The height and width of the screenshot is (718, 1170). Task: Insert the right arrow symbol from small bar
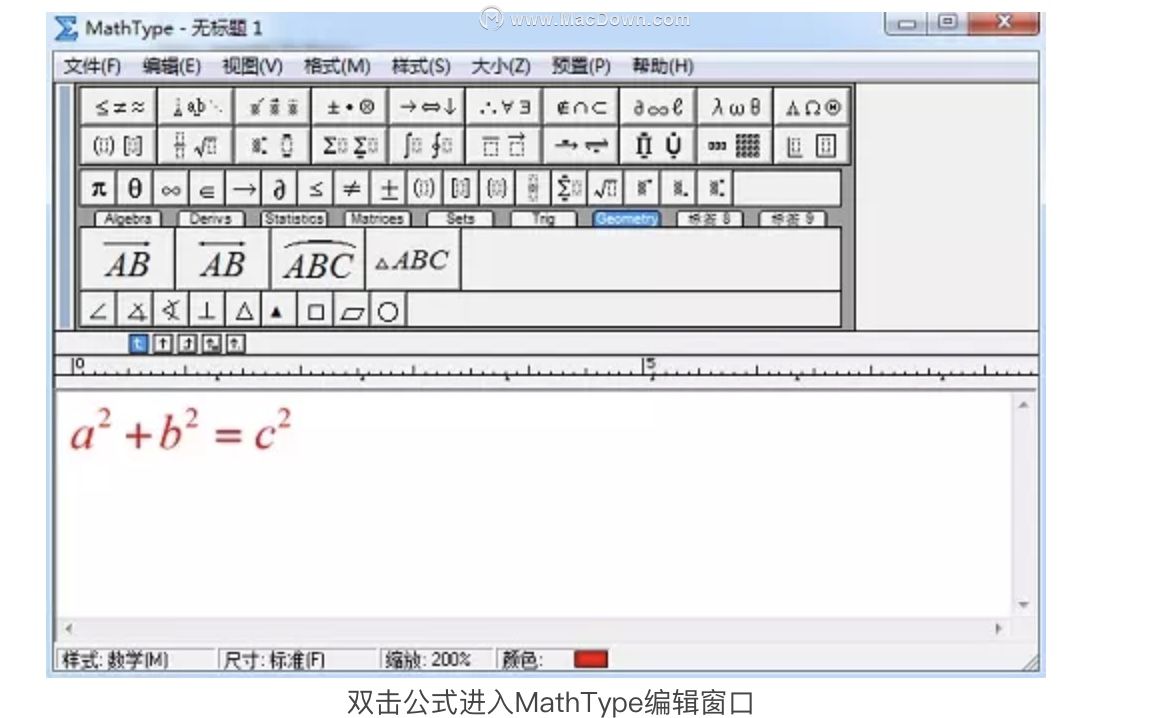pyautogui.click(x=243, y=189)
